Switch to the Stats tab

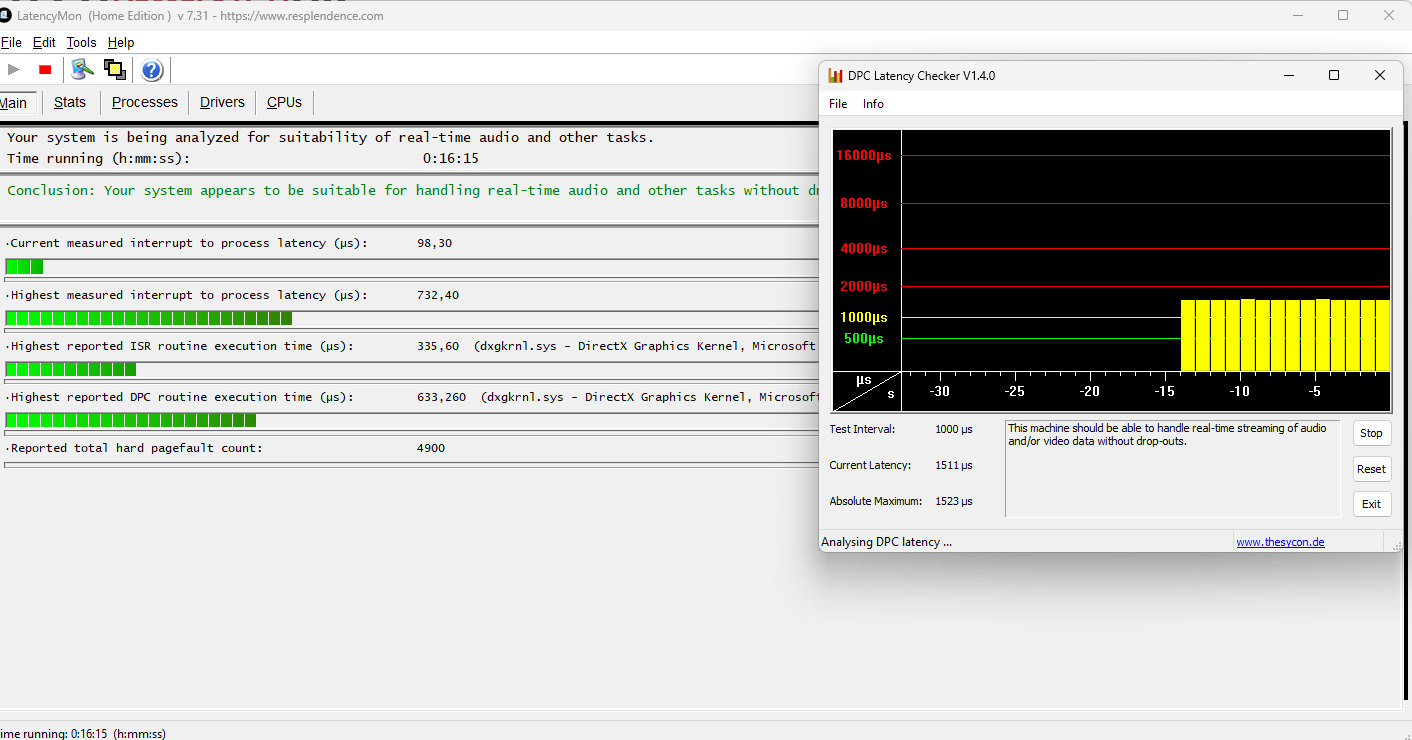click(x=70, y=103)
